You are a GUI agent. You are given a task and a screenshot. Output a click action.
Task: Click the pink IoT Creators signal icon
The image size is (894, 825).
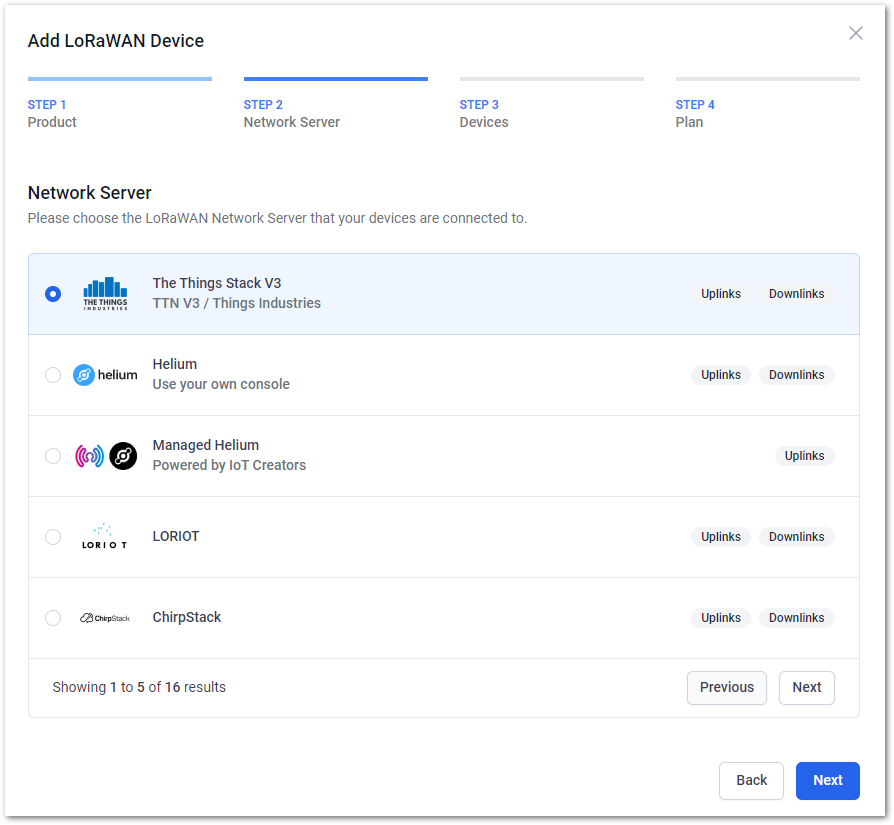tap(90, 456)
